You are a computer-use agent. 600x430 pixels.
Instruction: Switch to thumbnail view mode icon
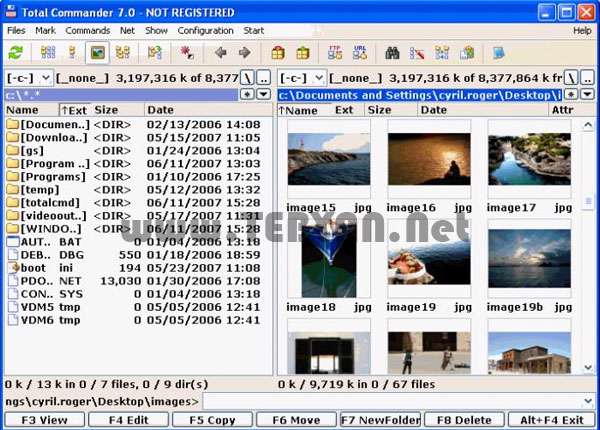99,52
